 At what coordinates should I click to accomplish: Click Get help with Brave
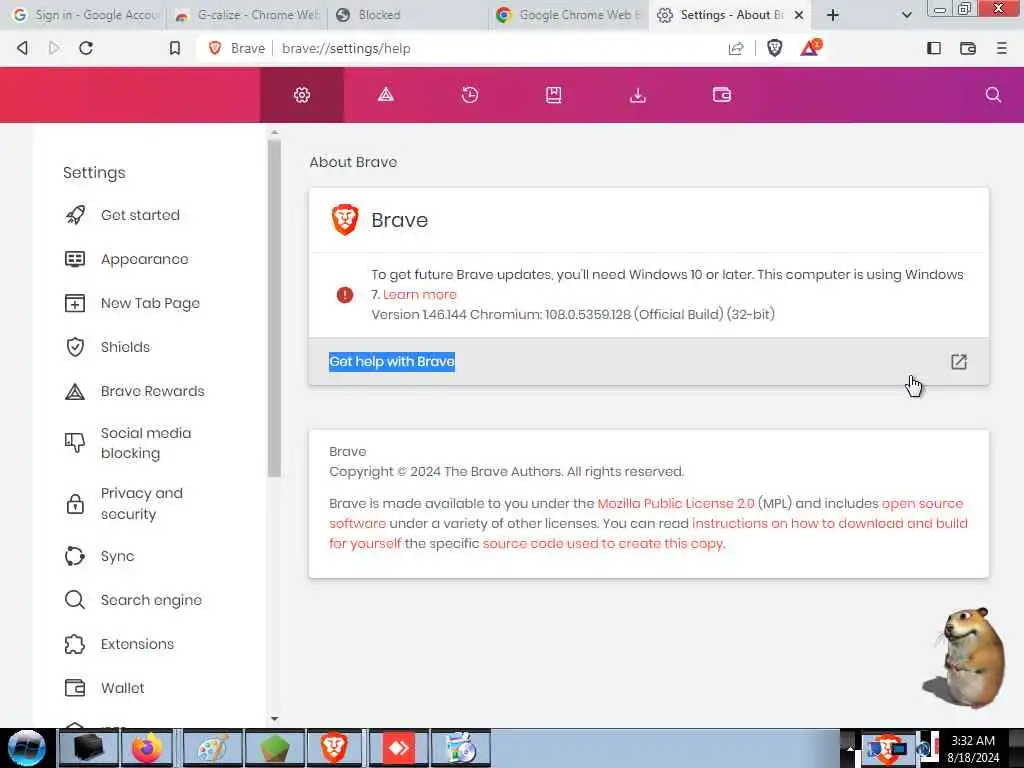(392, 362)
